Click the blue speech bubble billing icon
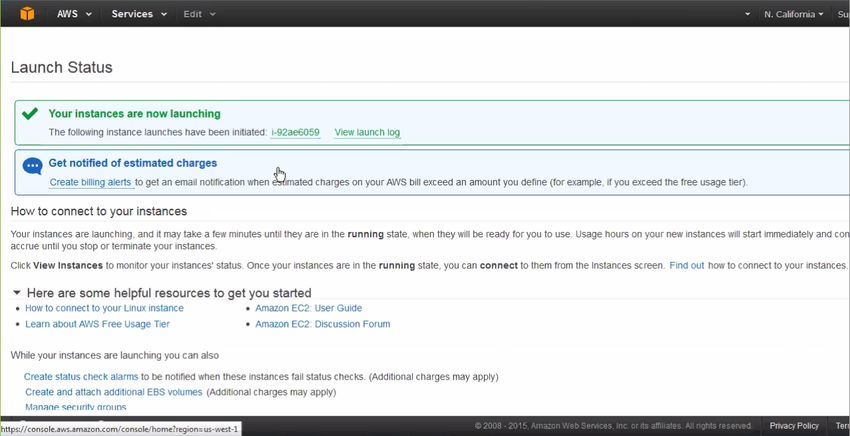 pos(33,166)
